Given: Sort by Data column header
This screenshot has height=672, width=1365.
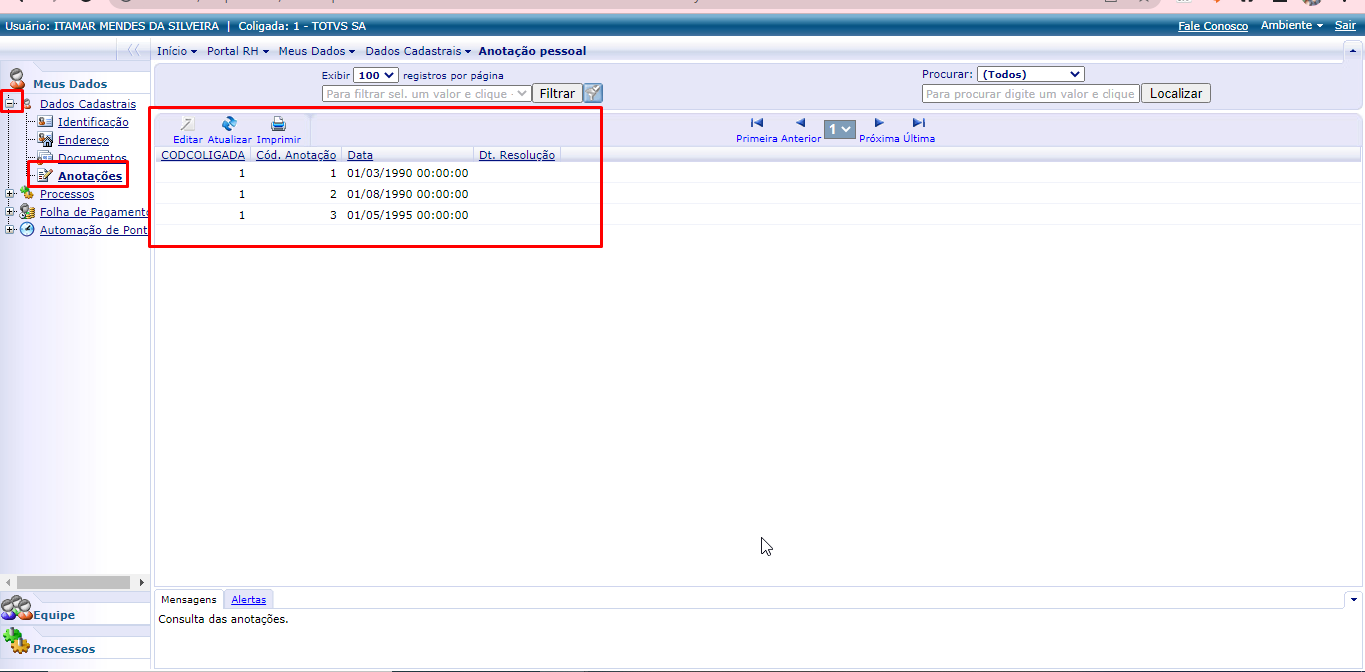Looking at the screenshot, I should (x=360, y=155).
